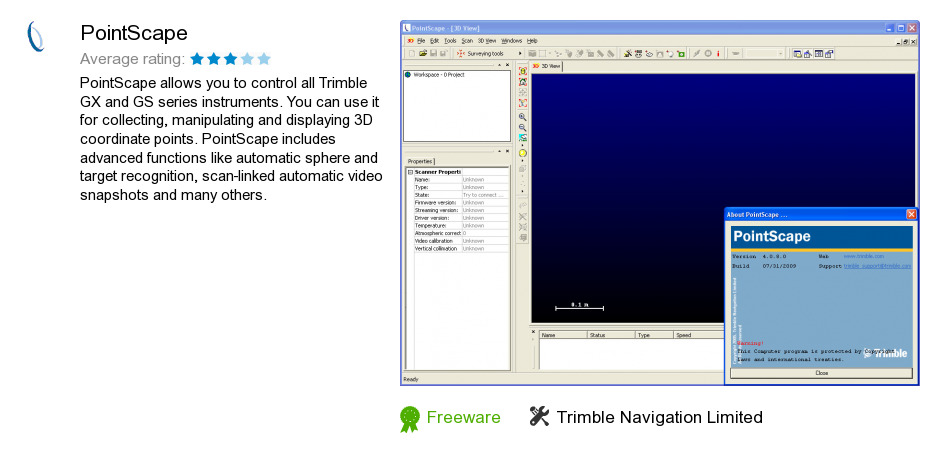Viewport: 940px width, 463px height.
Task: Click the 'Vertical collimation' property row
Action: pyautogui.click(x=461, y=248)
